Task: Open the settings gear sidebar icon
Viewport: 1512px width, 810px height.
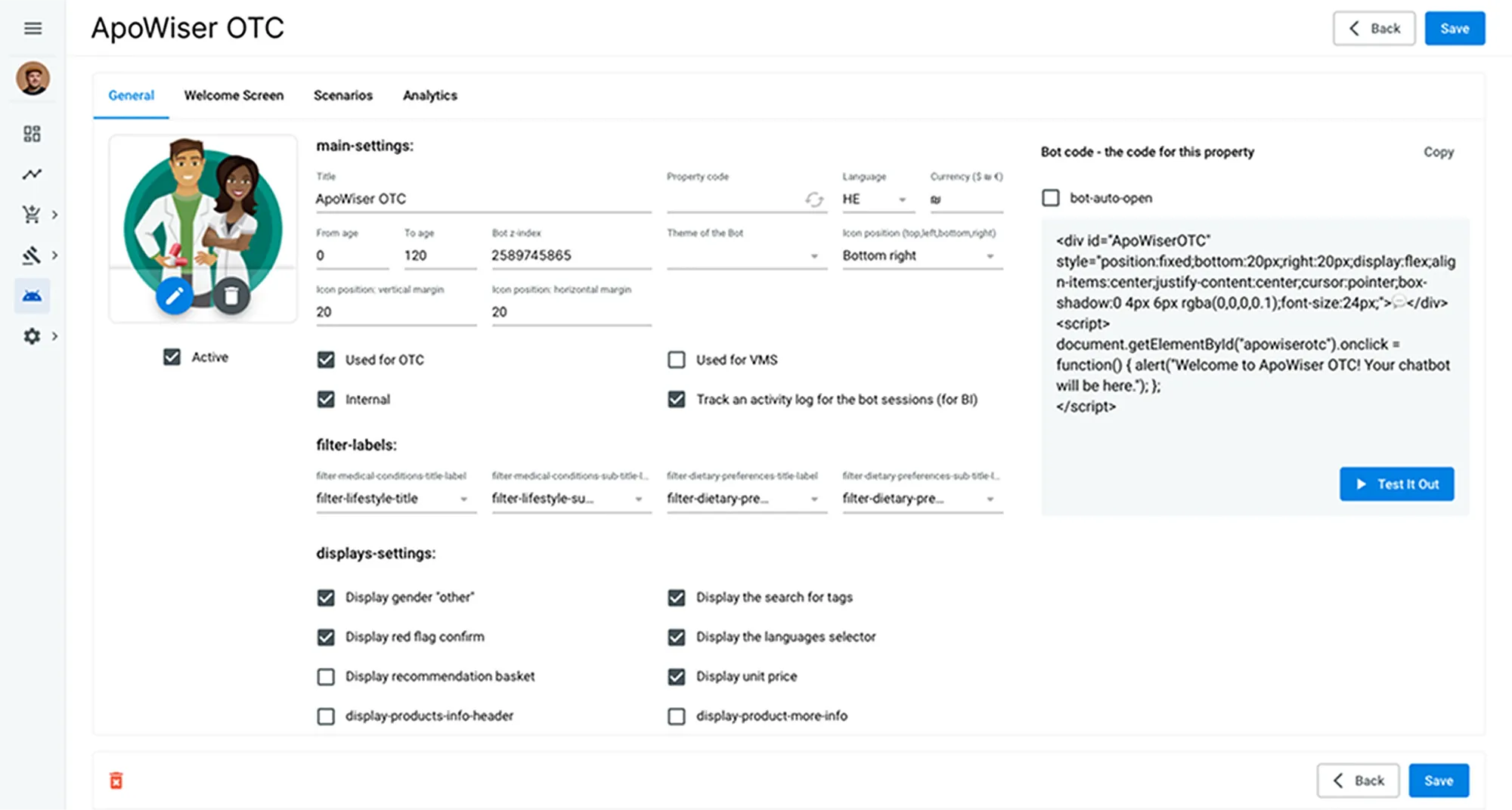Action: click(32, 336)
